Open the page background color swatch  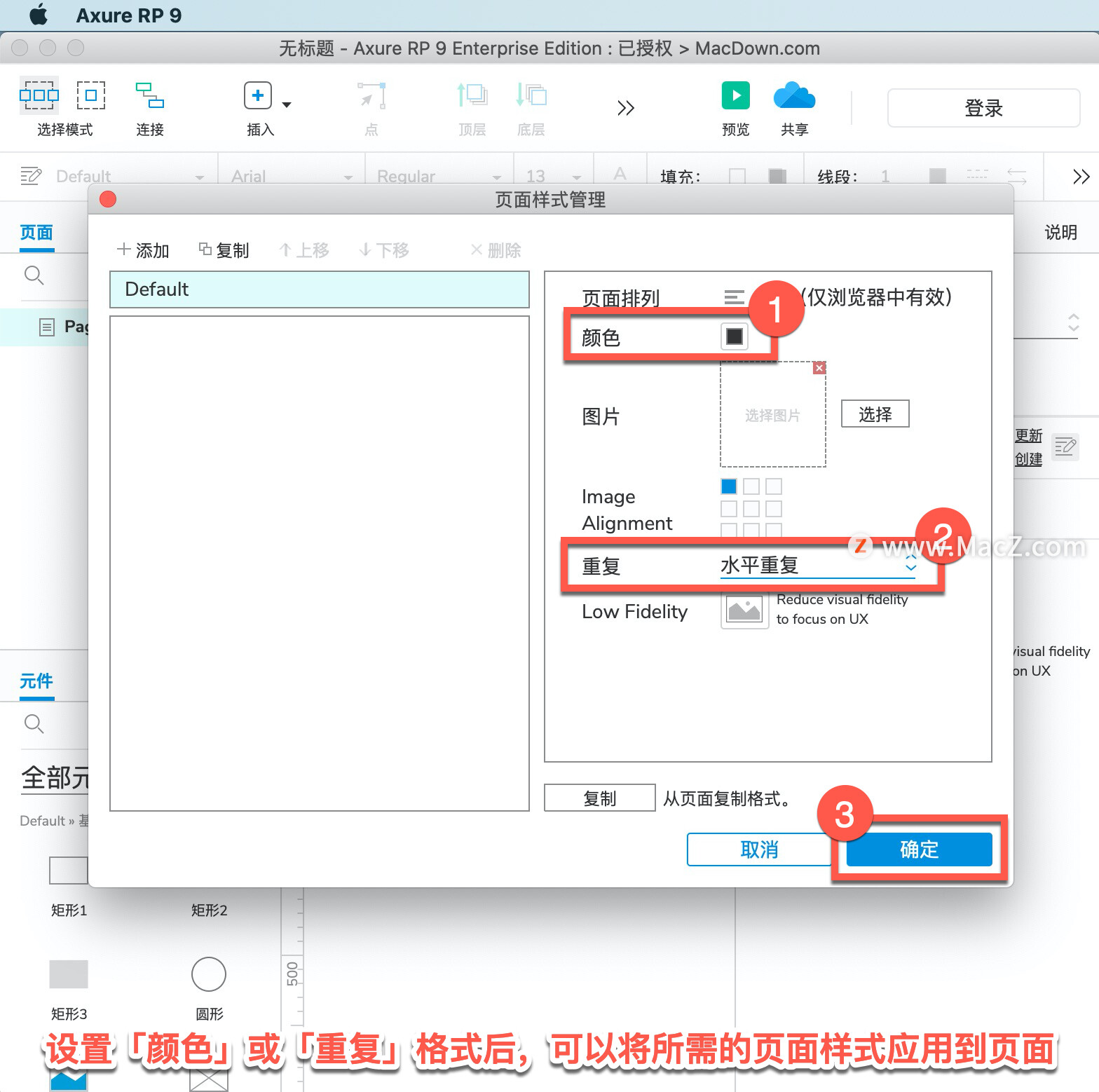coord(735,336)
